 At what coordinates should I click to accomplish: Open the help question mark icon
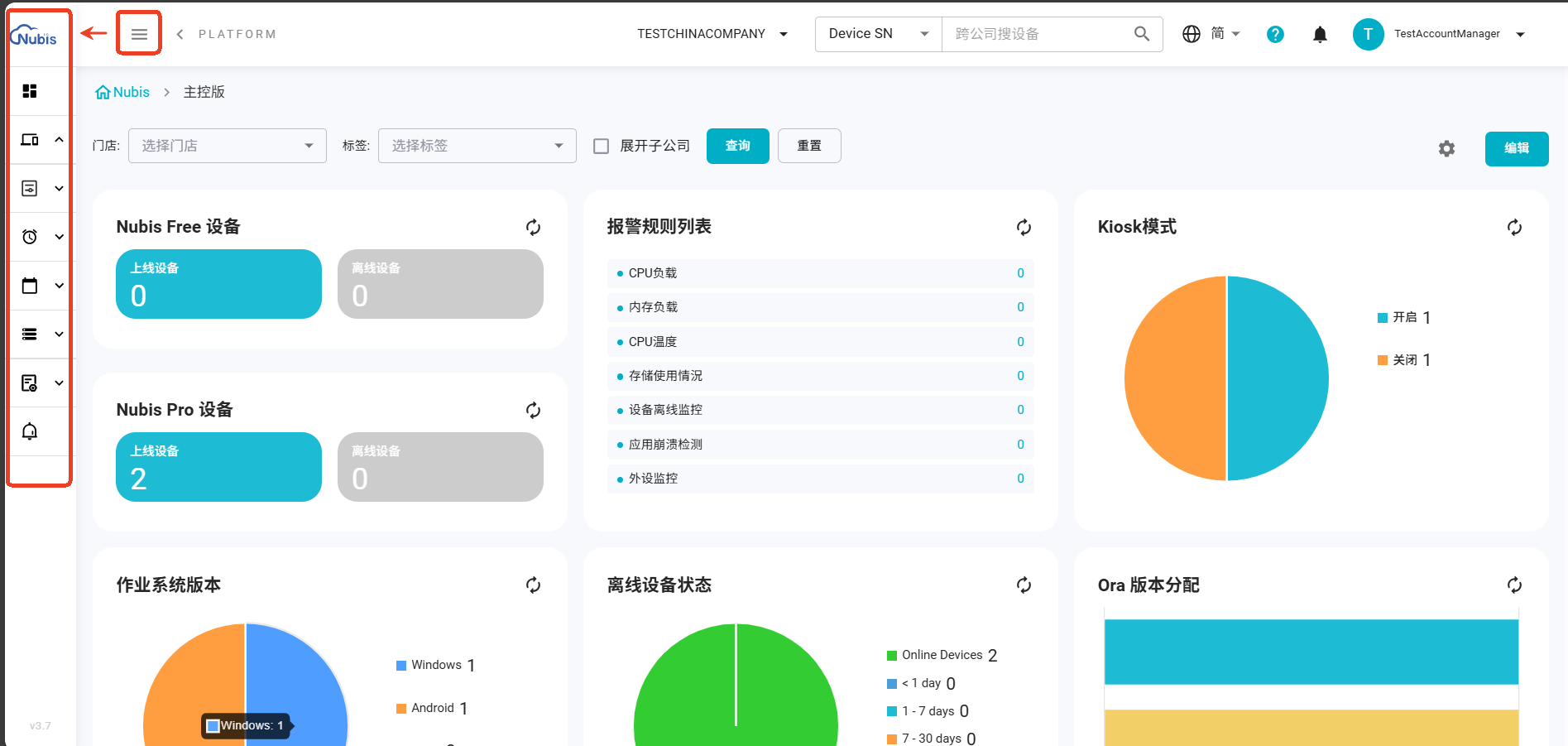pos(1275,34)
